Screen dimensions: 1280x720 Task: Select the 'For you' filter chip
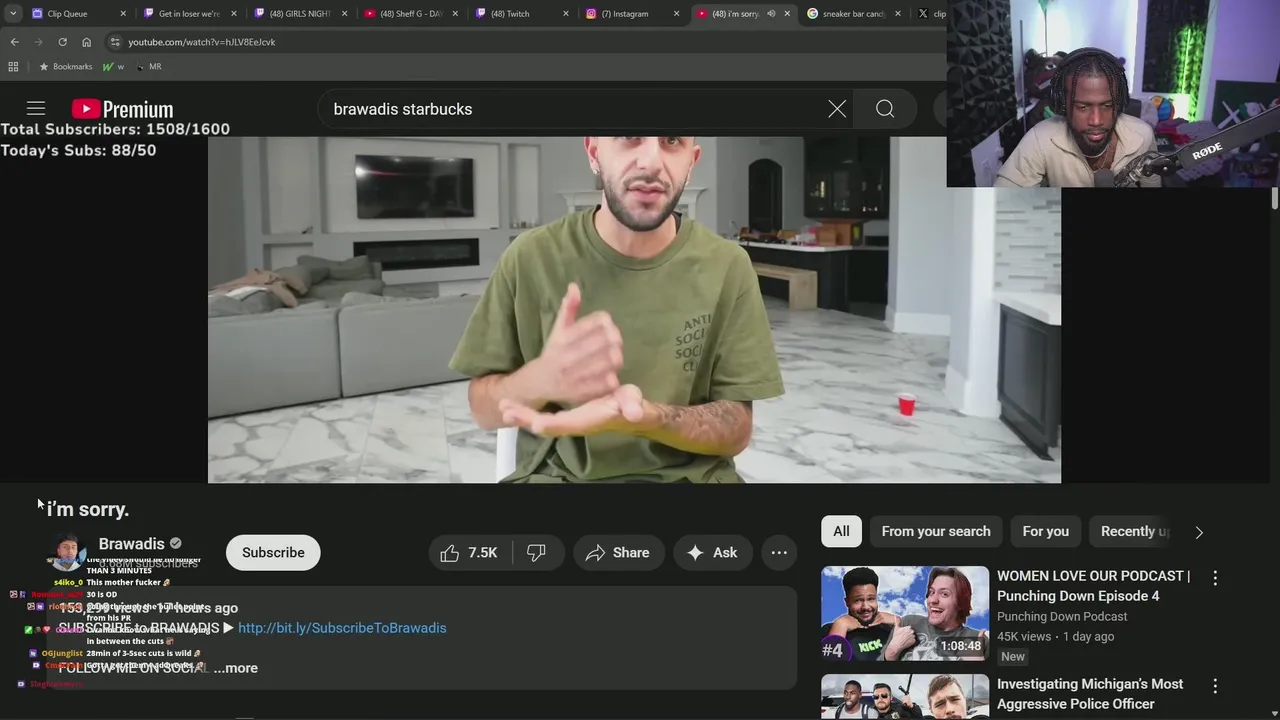click(x=1045, y=532)
